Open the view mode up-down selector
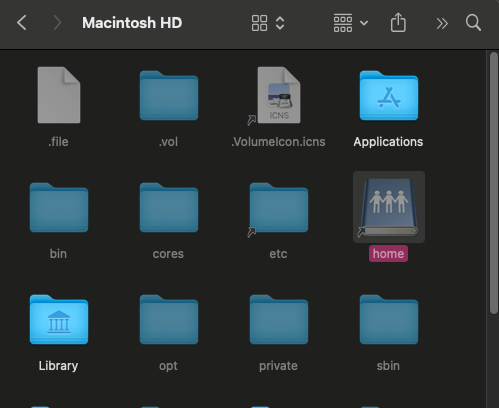This screenshot has height=408, width=499. [280, 23]
